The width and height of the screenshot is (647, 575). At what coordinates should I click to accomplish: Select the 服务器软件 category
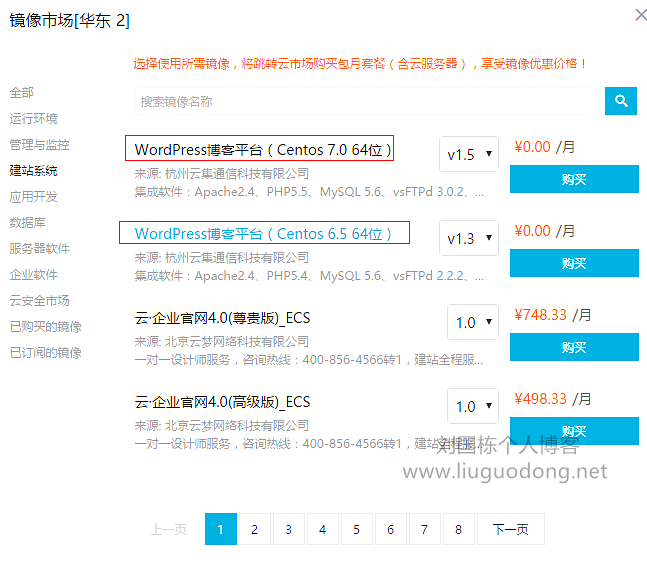coord(39,248)
